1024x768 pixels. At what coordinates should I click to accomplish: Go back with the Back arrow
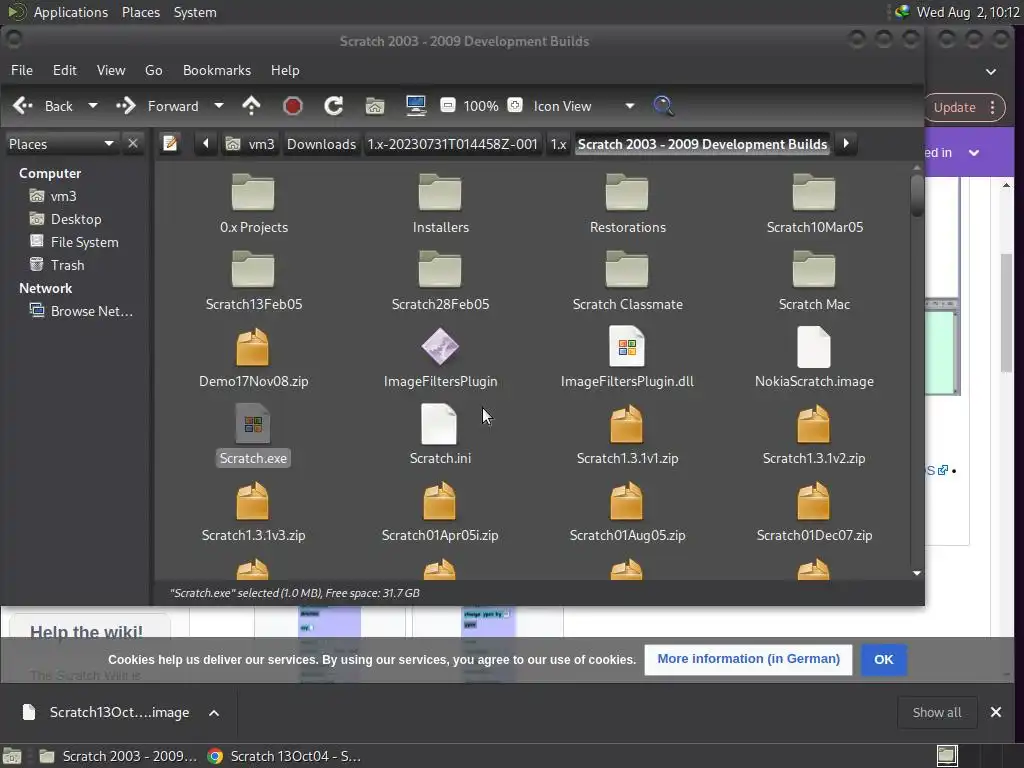(42, 106)
